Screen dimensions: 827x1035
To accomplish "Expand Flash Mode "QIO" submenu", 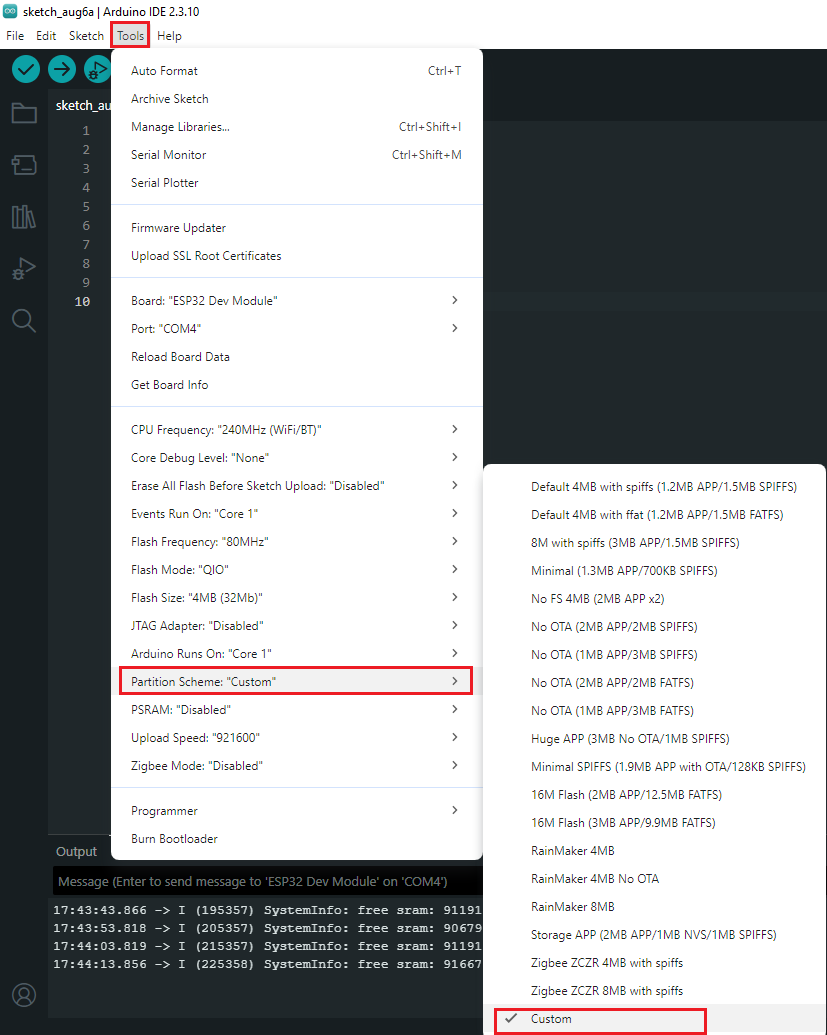I will coord(297,570).
